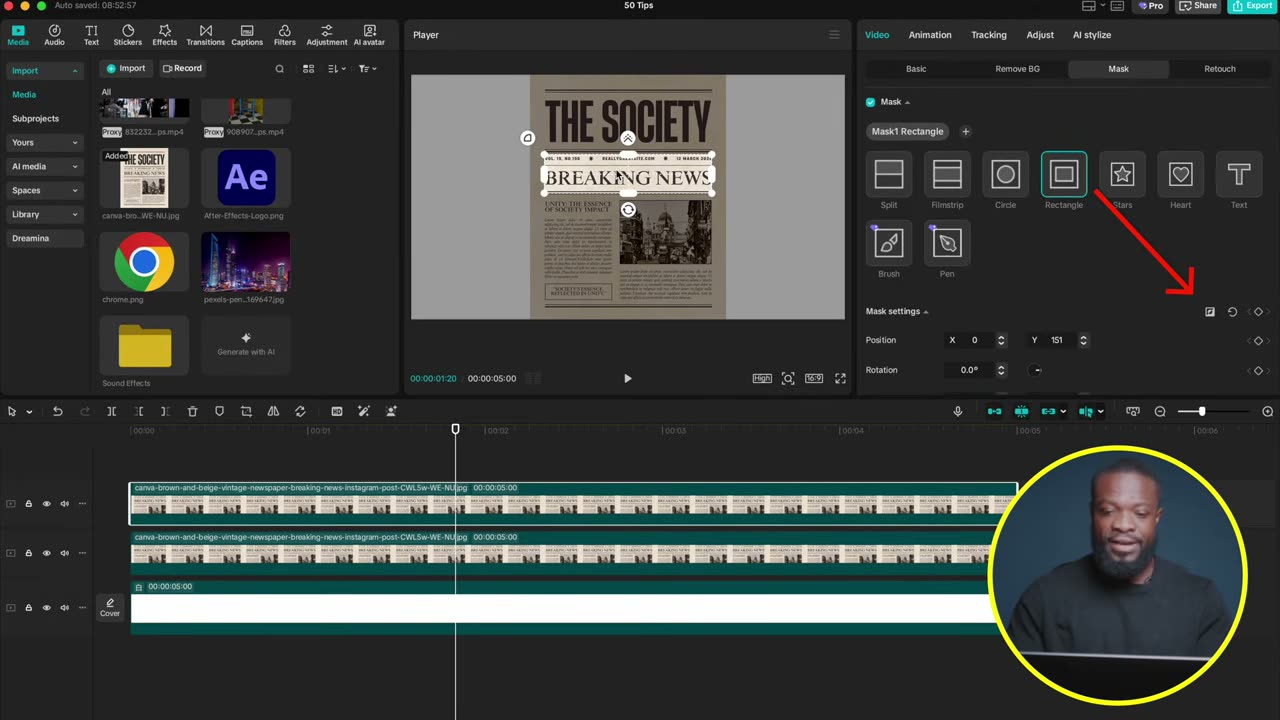Delete the selected clip with trash icon

192,411
